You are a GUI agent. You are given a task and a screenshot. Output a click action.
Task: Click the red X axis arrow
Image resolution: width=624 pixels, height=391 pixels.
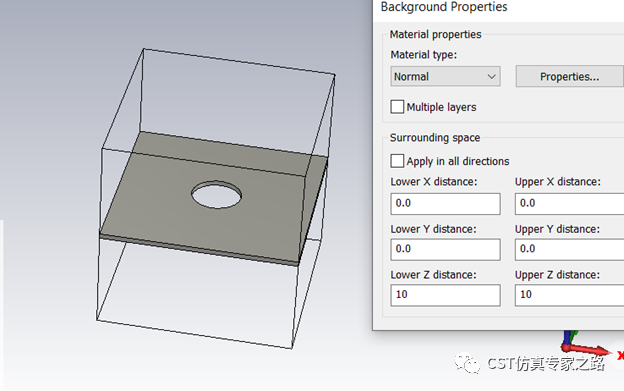tap(587, 350)
